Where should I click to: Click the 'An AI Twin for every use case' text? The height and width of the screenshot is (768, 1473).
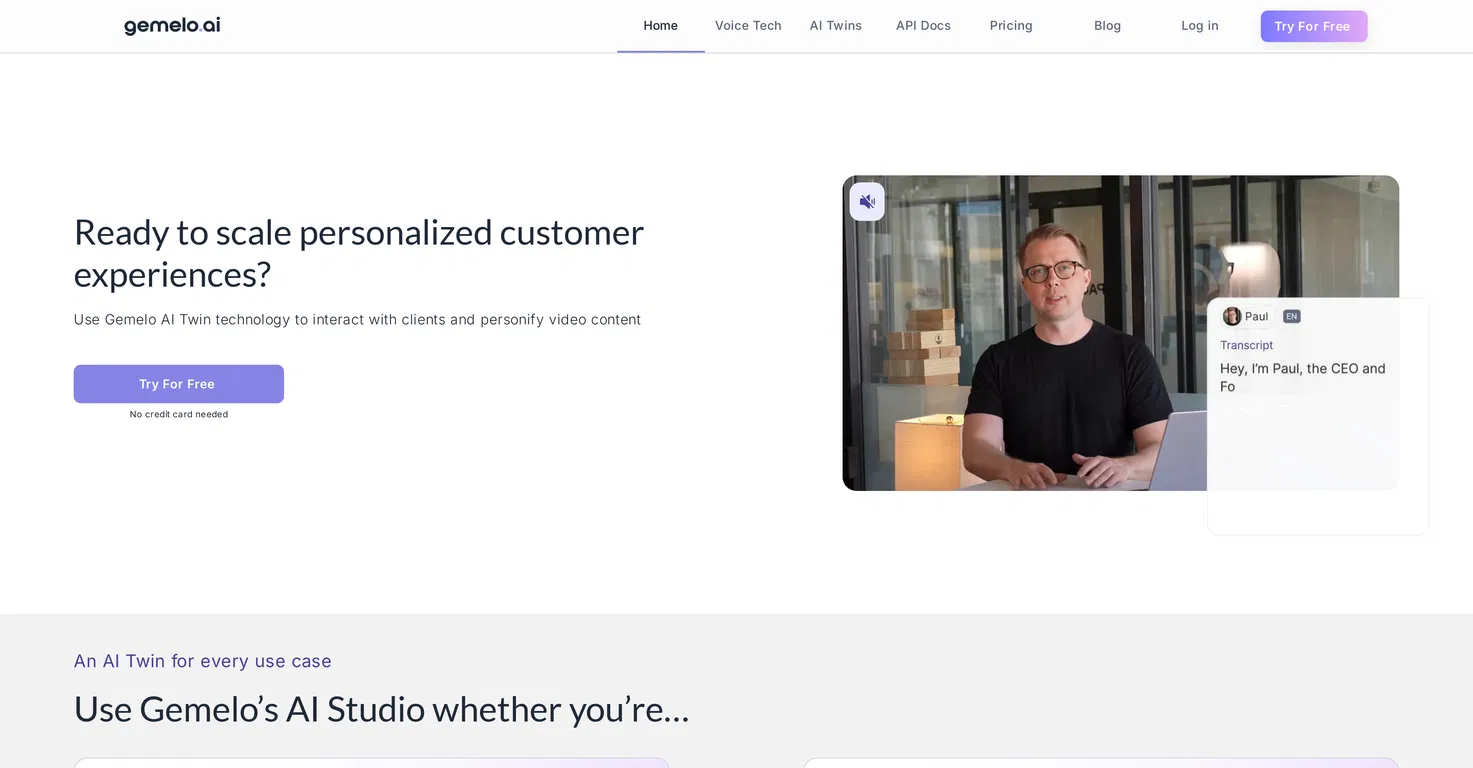pos(202,661)
